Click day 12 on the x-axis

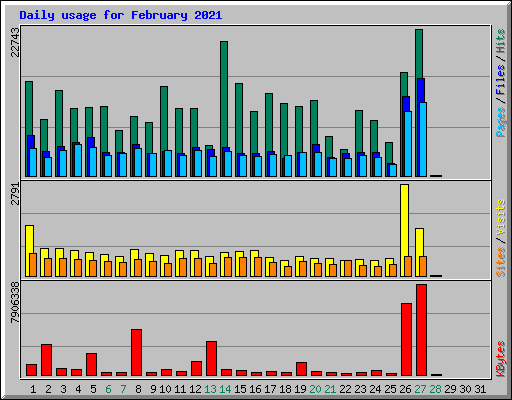(195, 389)
